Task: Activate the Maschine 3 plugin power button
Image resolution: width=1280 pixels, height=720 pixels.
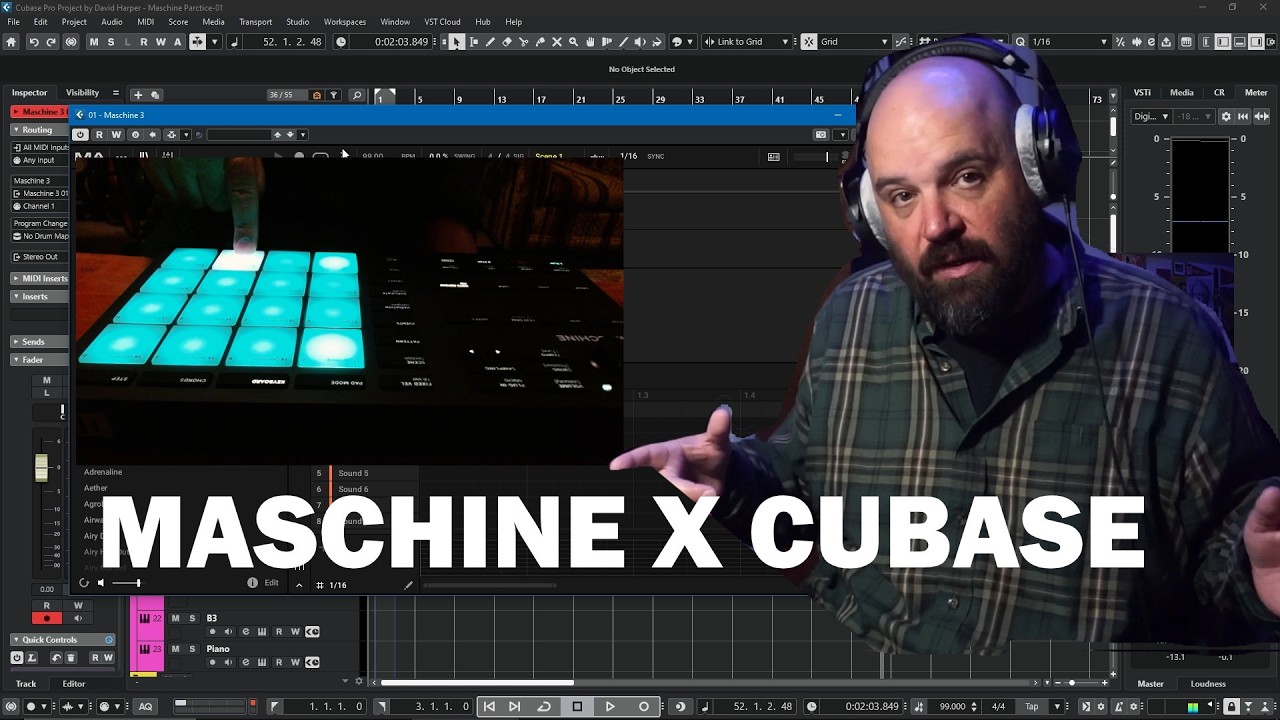Action: point(81,135)
